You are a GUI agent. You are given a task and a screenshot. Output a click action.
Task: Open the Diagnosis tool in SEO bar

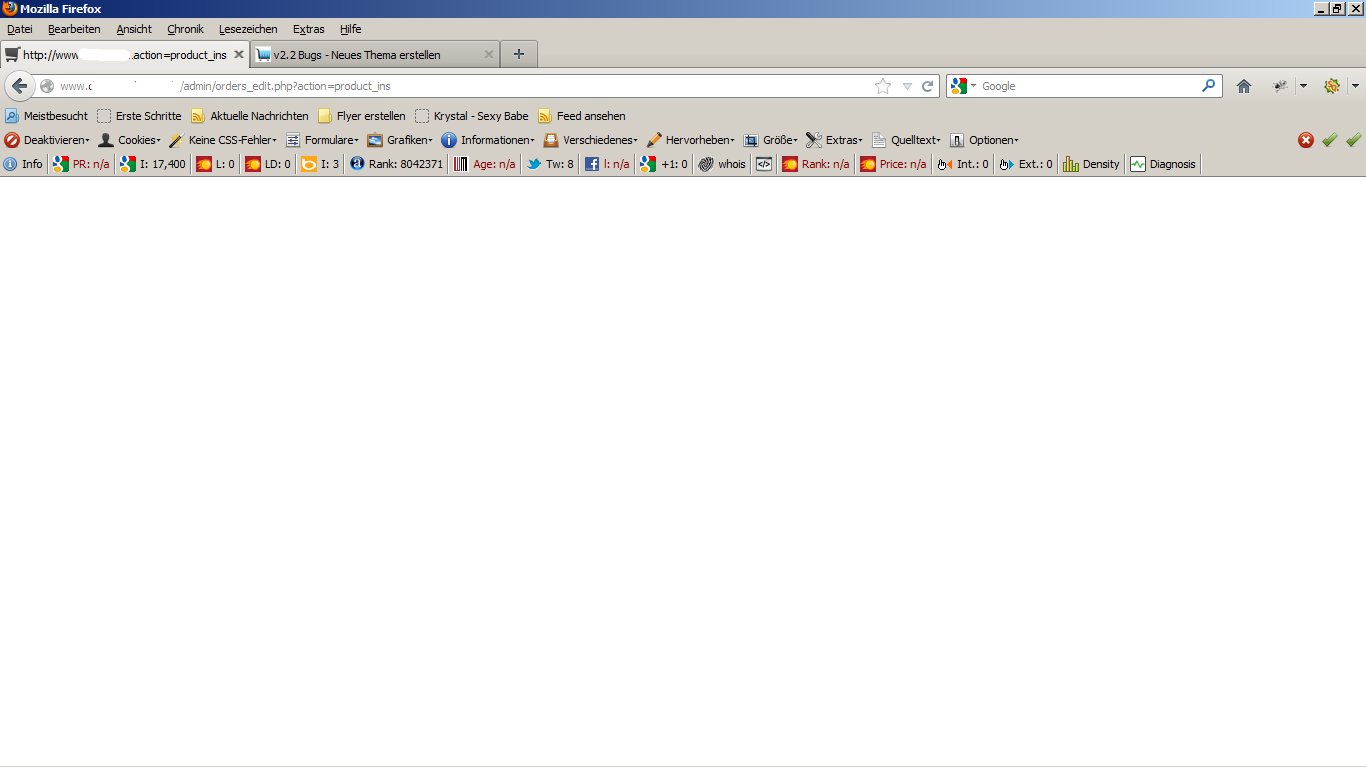click(x=1162, y=164)
